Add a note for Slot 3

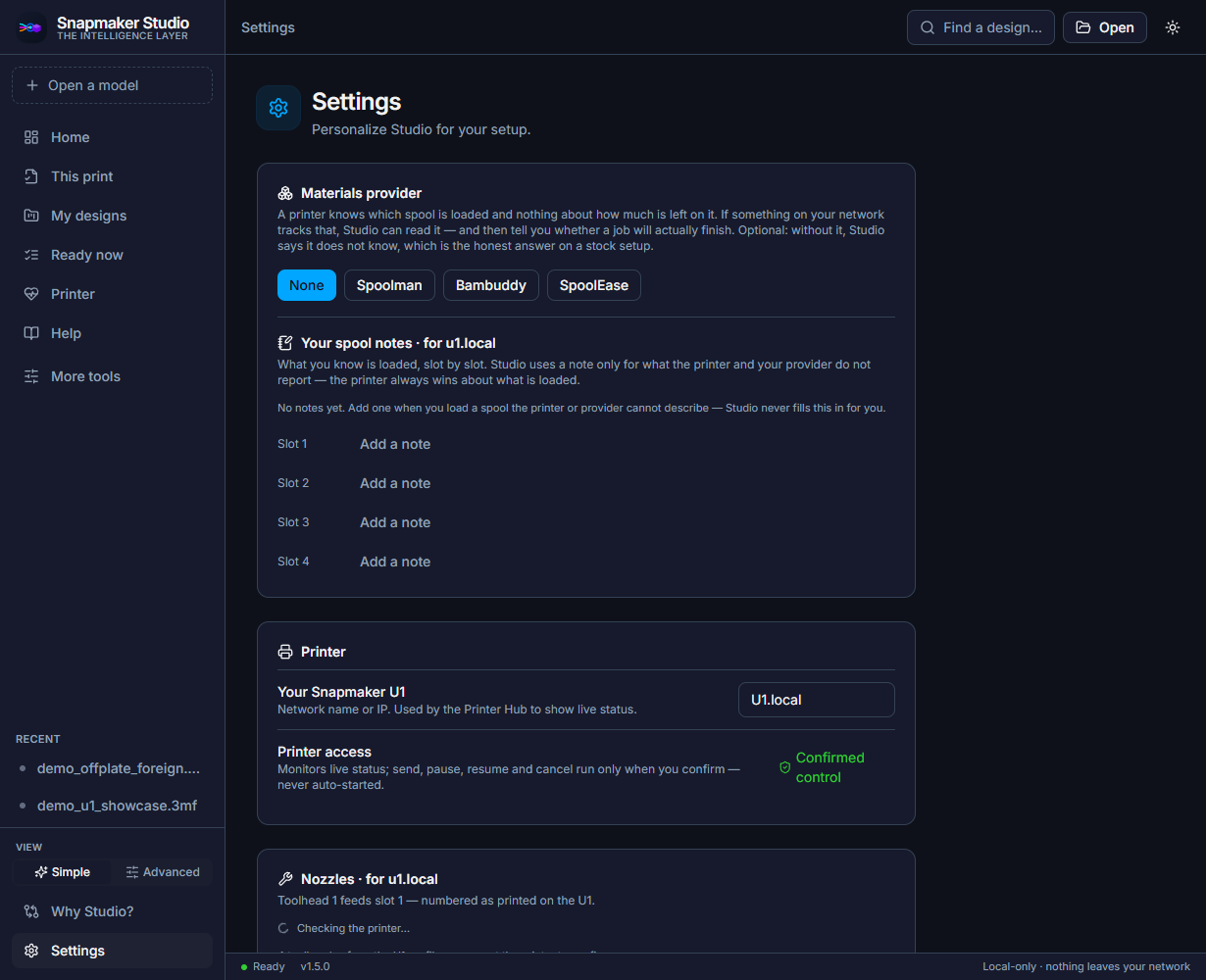(x=395, y=522)
